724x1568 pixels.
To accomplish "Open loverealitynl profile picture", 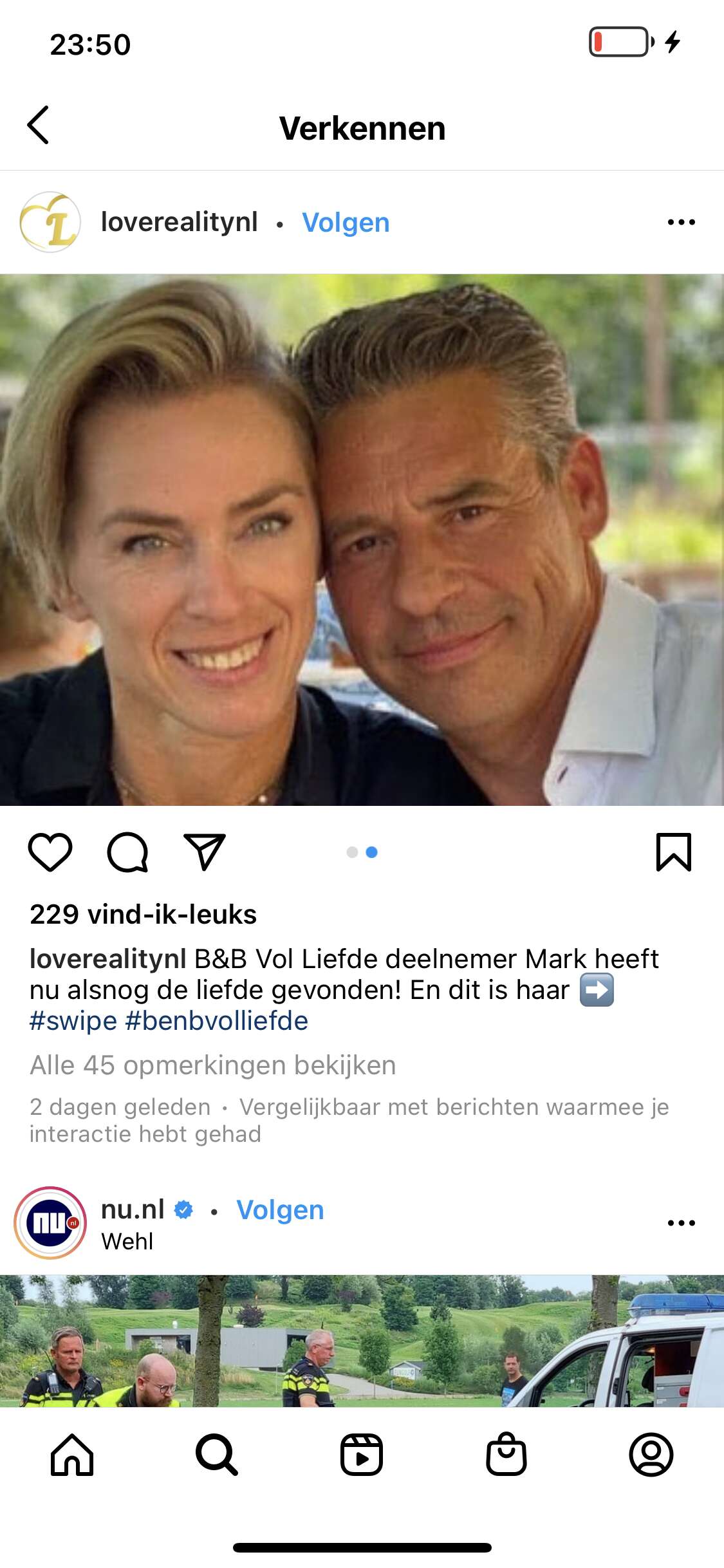I will click(x=50, y=222).
